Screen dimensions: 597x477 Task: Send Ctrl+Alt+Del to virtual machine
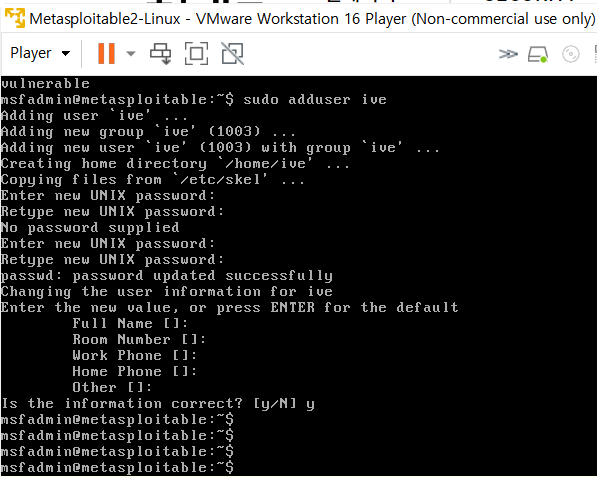(x=160, y=53)
